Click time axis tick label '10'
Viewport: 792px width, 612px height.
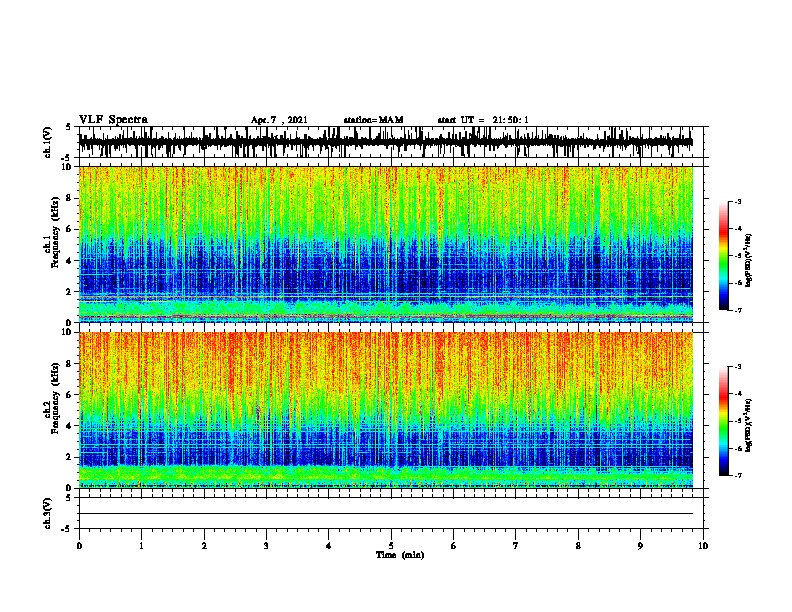[703, 546]
